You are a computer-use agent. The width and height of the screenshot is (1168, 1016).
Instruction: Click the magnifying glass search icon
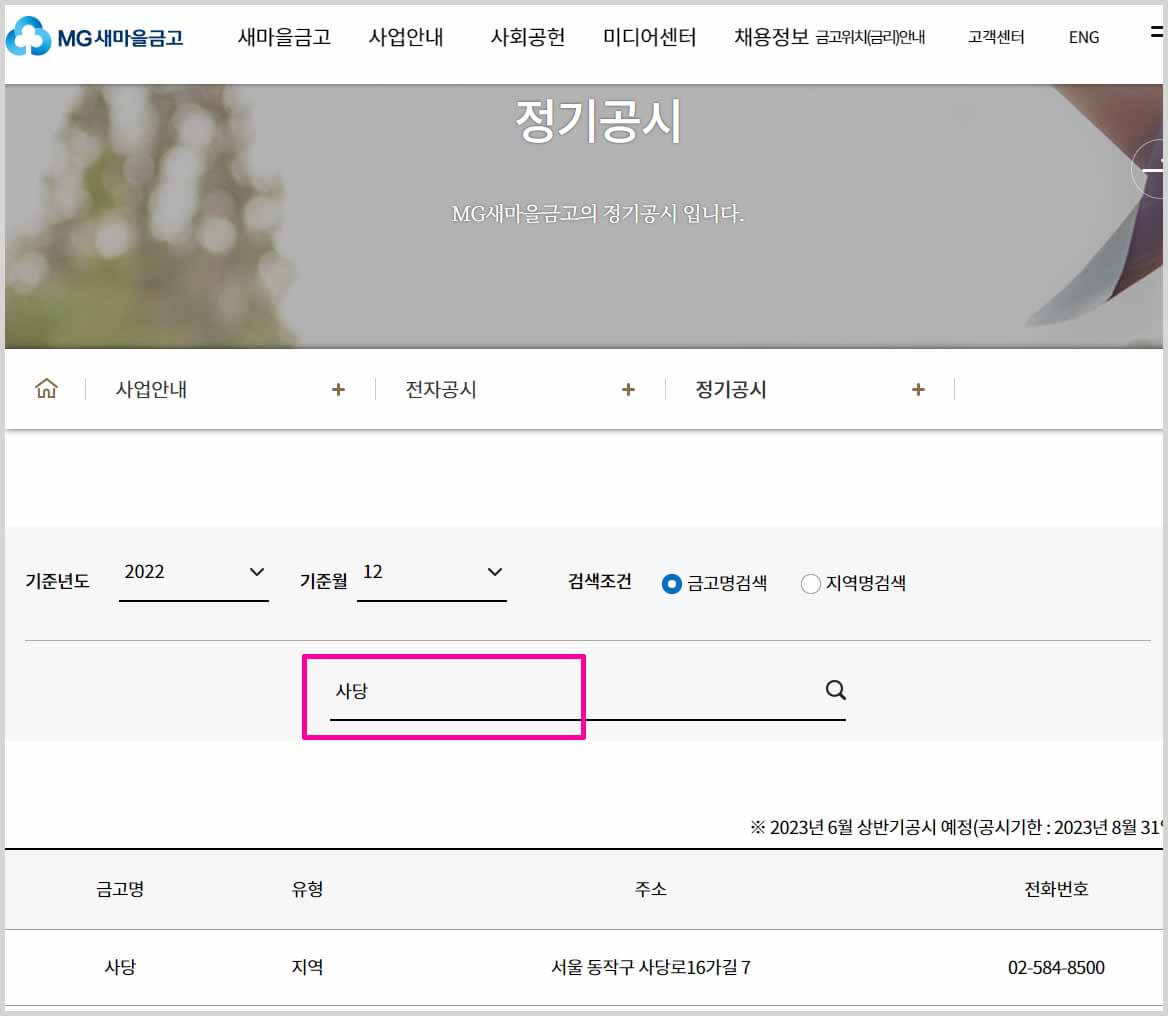coord(833,689)
